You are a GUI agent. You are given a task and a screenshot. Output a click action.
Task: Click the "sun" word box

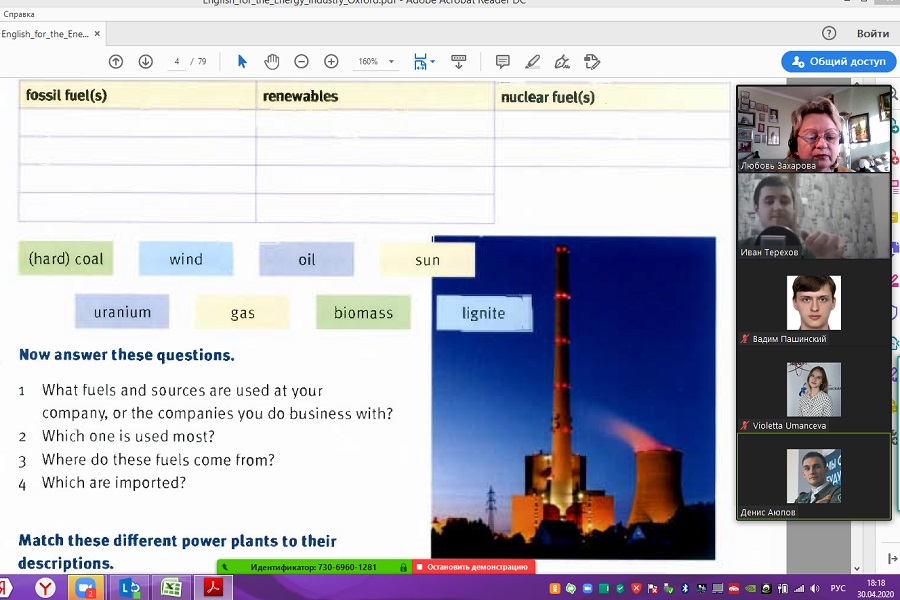[427, 260]
